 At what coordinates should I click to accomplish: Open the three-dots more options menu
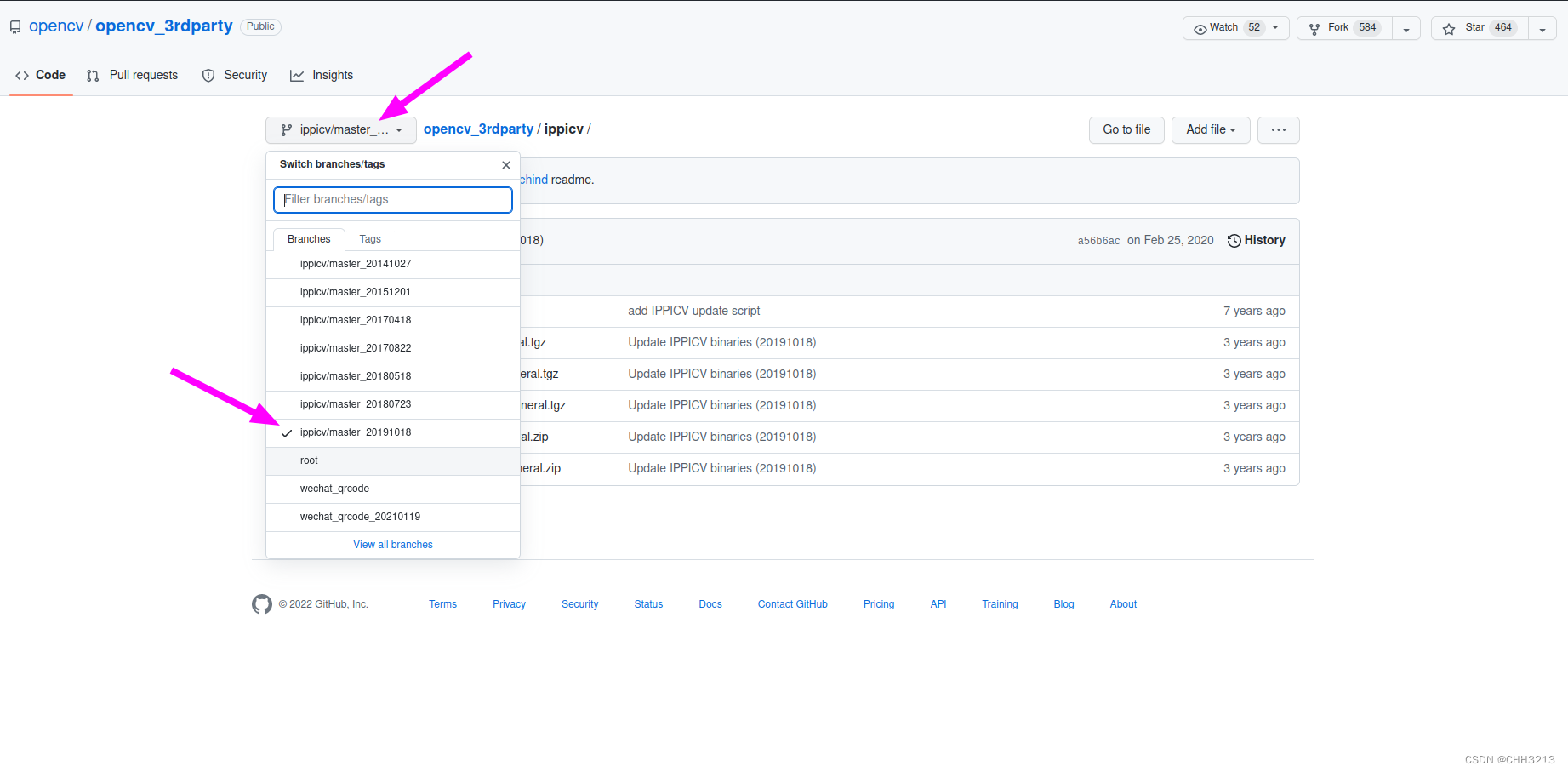(1279, 130)
